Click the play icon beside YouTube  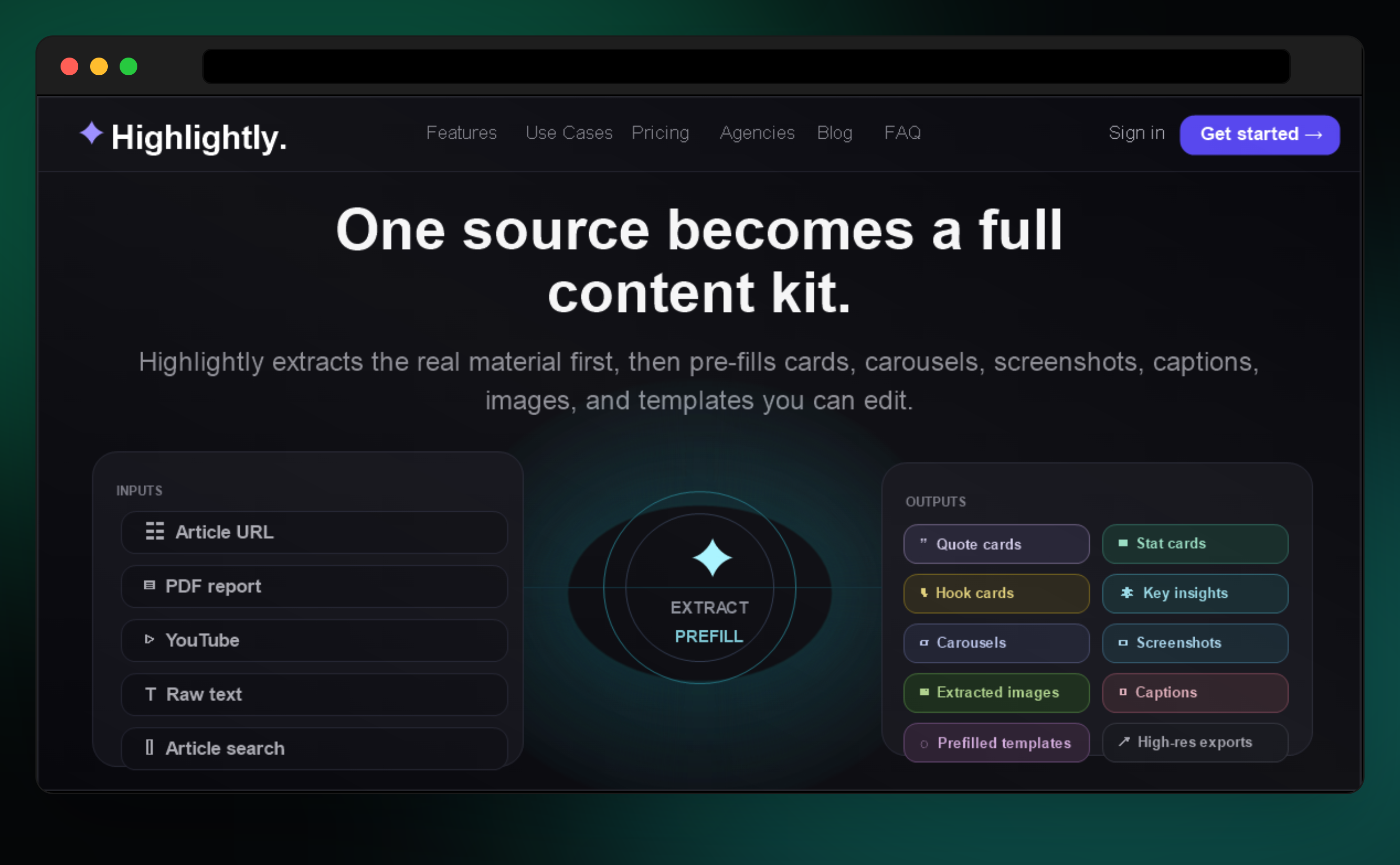click(149, 639)
